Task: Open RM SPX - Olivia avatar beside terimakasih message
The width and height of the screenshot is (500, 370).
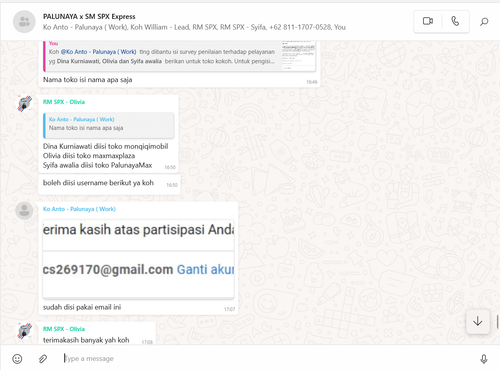Action: tap(25, 330)
